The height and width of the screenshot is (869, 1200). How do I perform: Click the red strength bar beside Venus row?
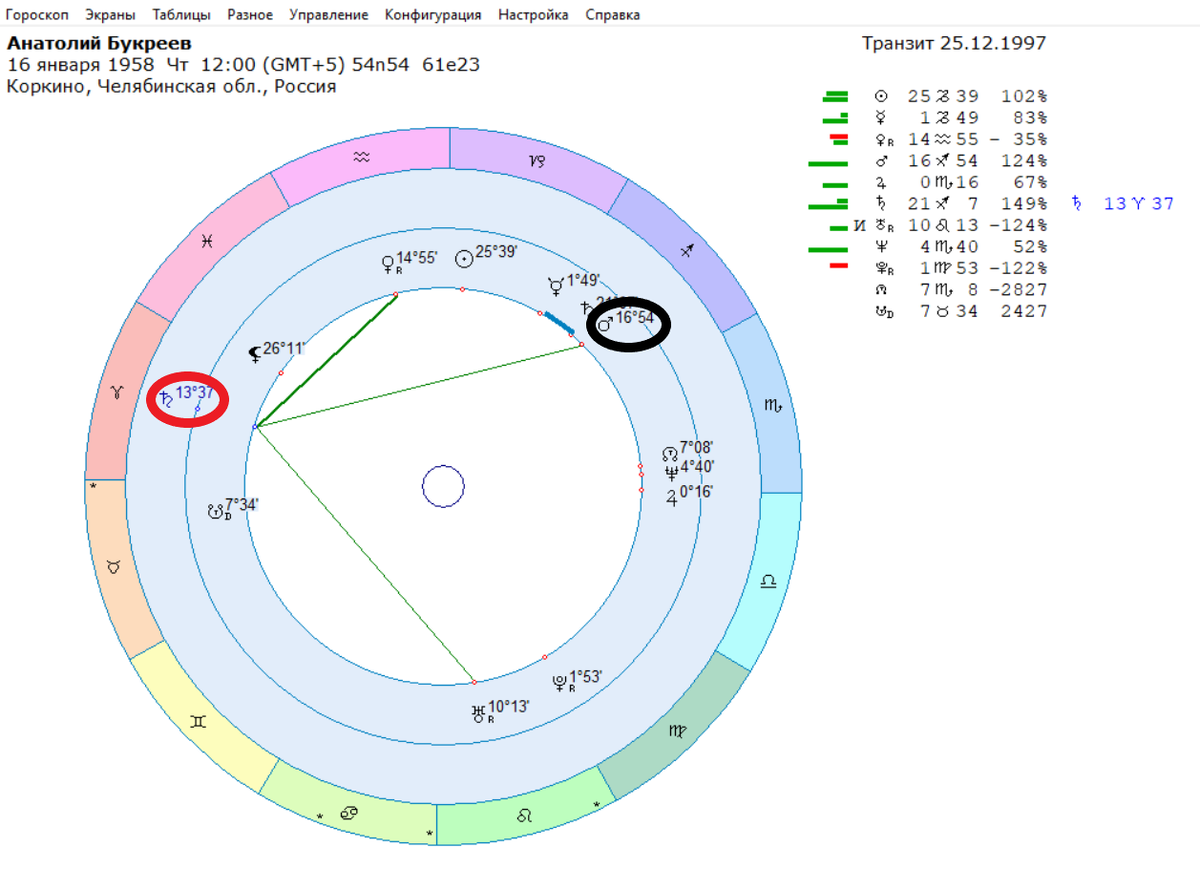[x=839, y=138]
